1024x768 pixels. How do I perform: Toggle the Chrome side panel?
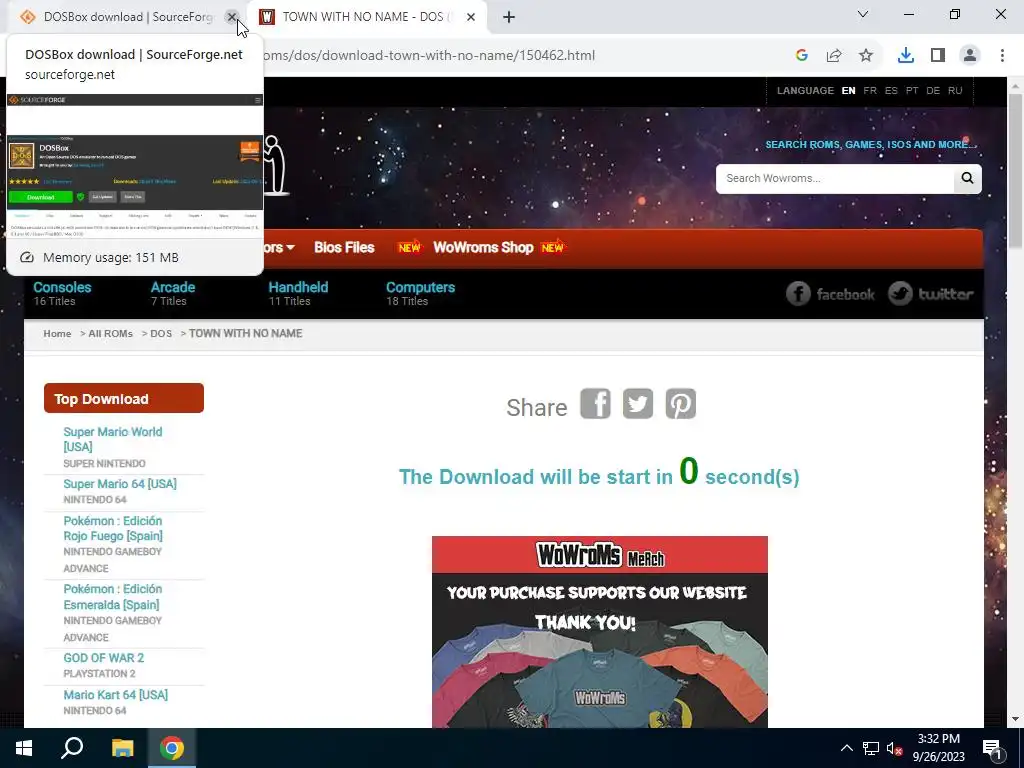[x=938, y=56]
